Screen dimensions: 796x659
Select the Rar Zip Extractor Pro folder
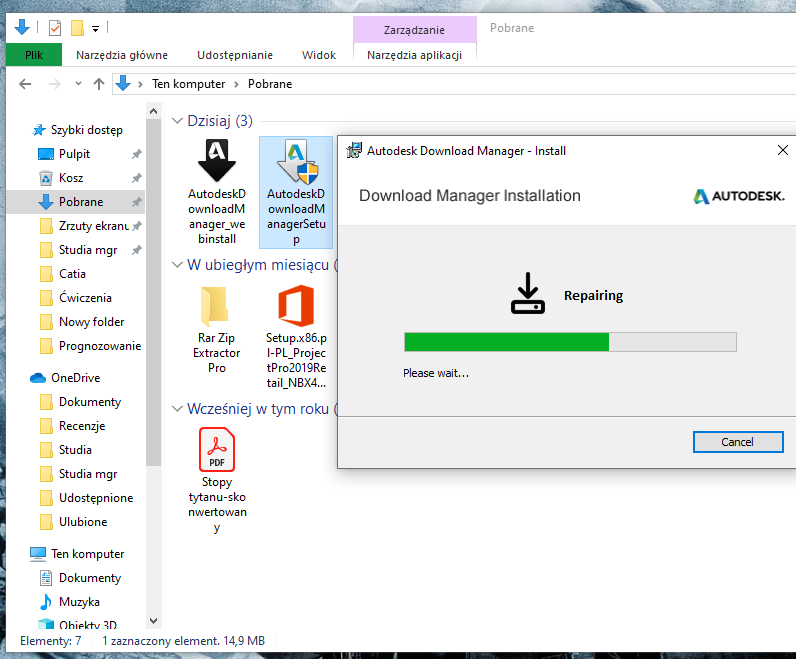217,330
